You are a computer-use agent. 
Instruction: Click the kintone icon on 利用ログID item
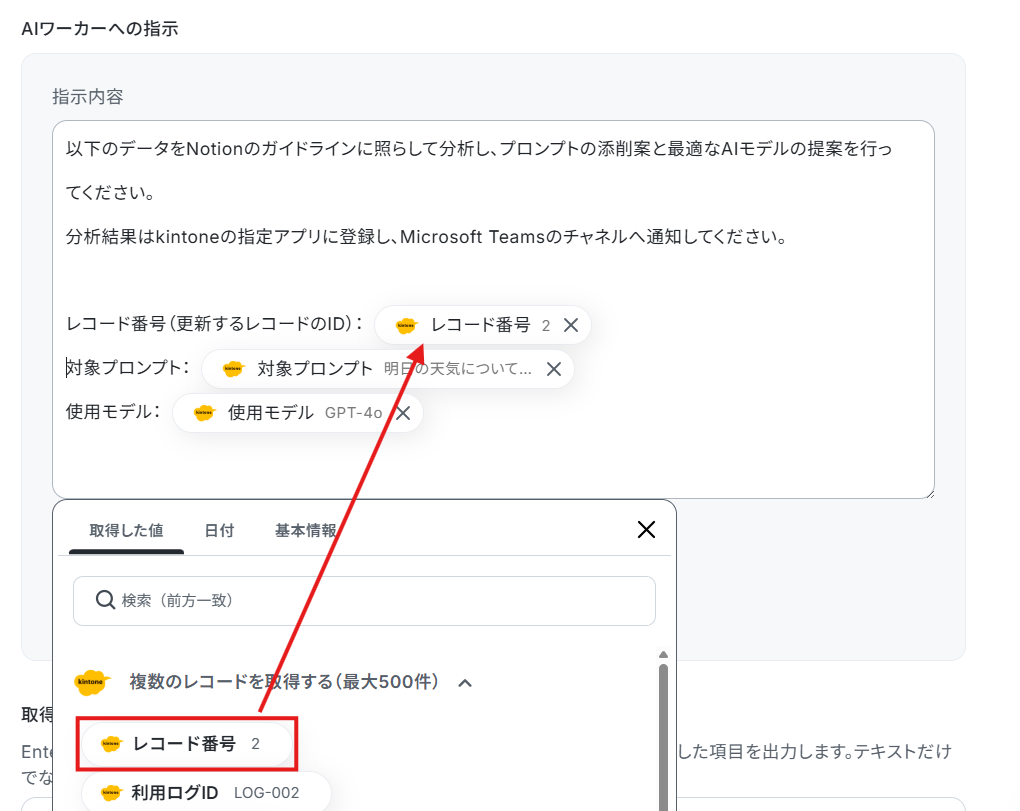111,793
